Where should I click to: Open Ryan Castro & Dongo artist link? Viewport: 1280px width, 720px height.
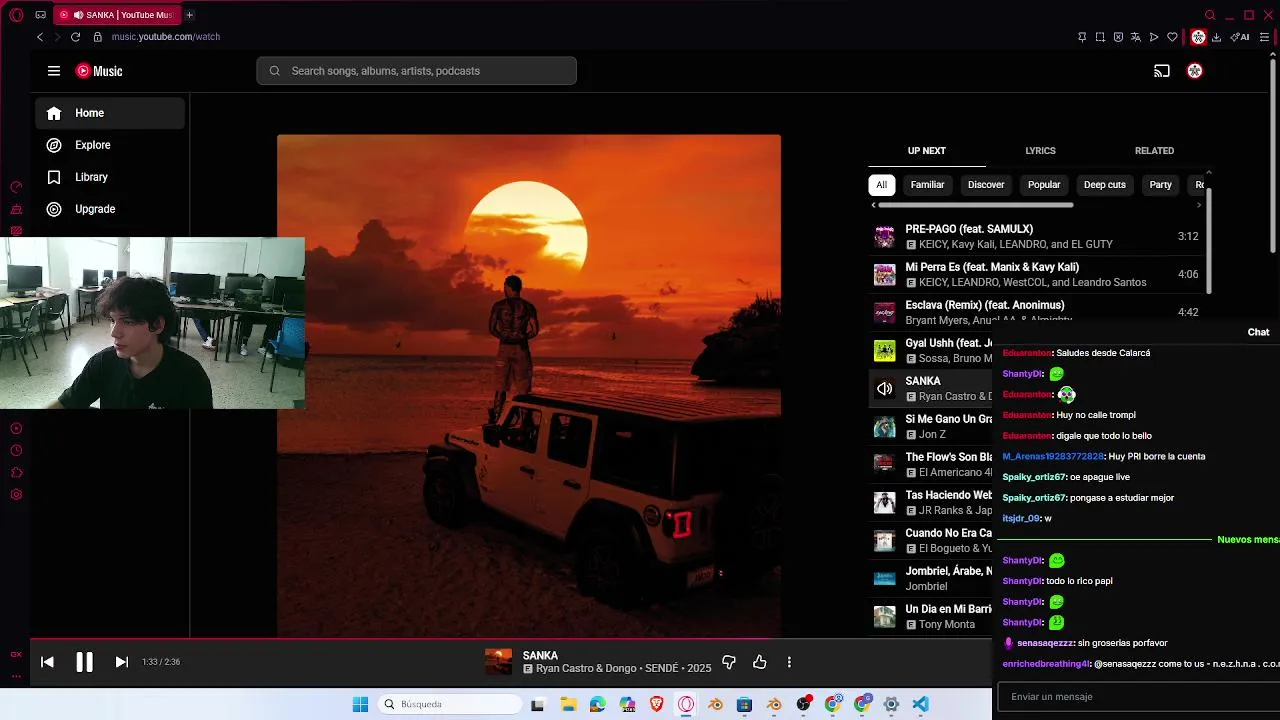586,668
